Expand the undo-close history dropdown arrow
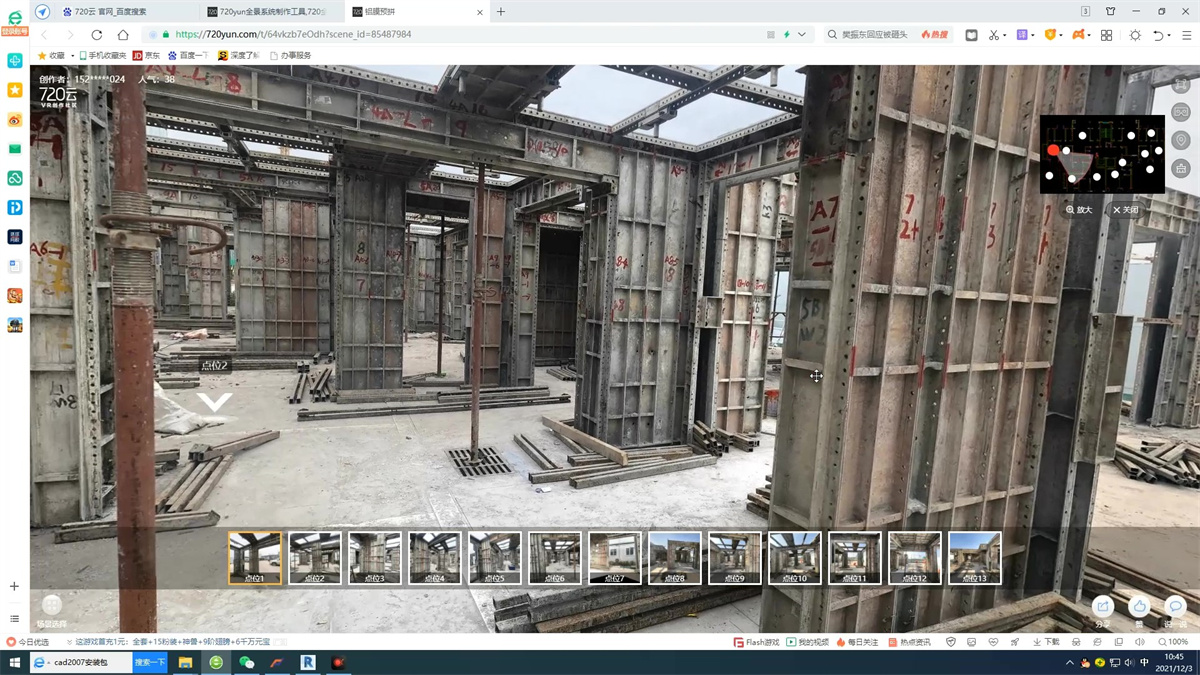The width and height of the screenshot is (1200, 675). pyautogui.click(x=1170, y=35)
